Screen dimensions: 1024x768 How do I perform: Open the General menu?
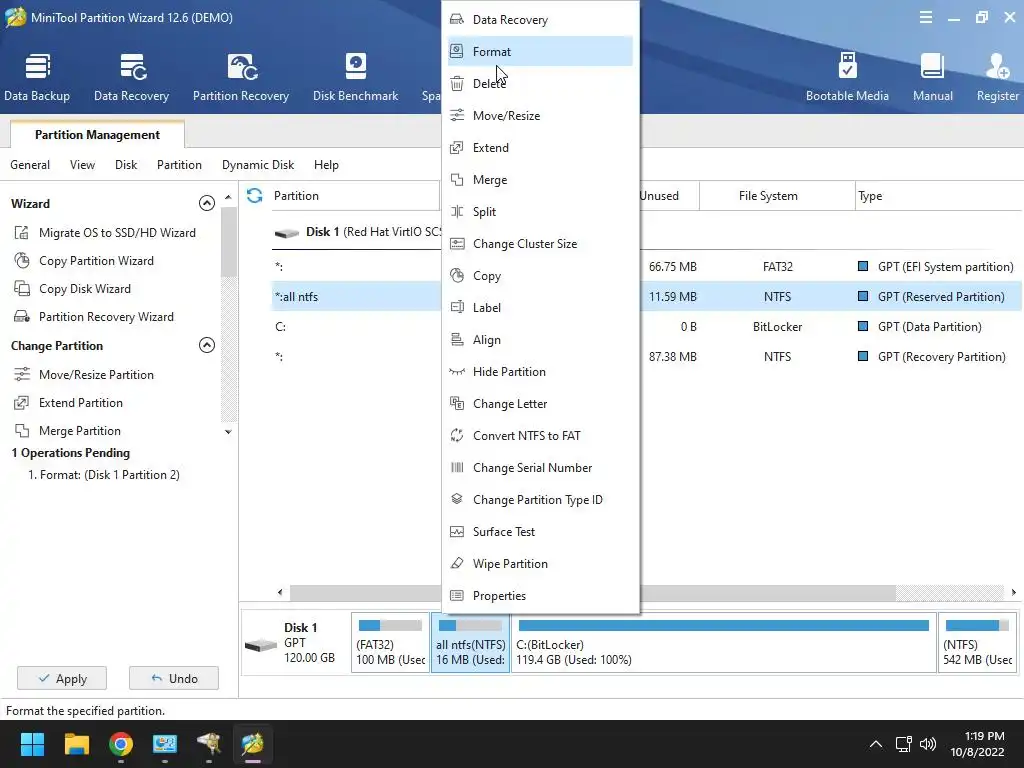click(30, 165)
